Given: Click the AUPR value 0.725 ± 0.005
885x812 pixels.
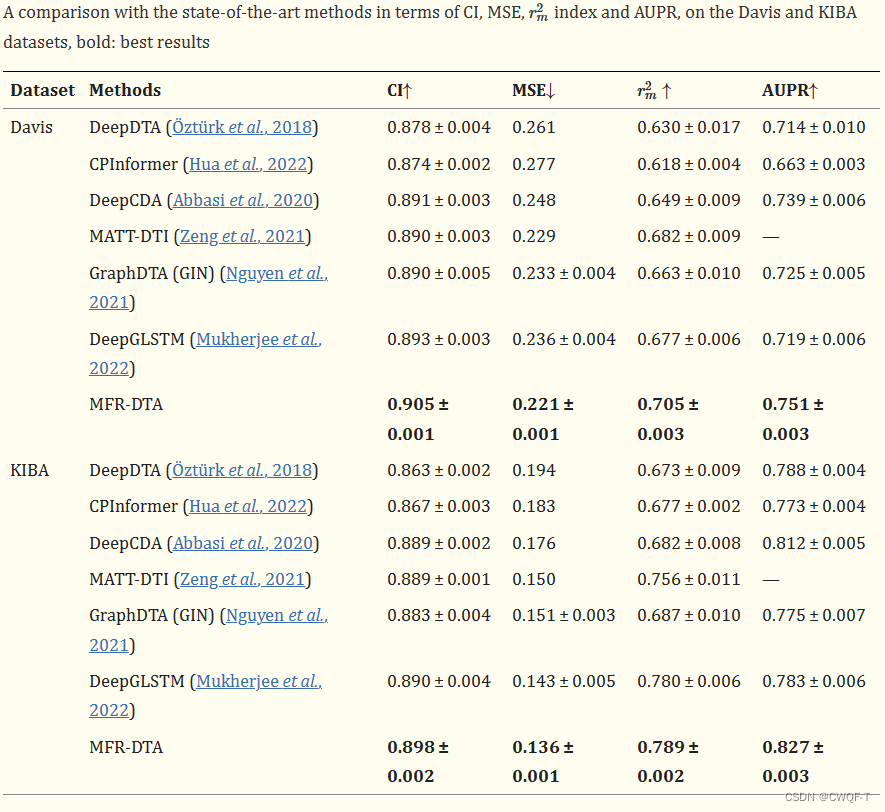Looking at the screenshot, I should (x=814, y=274).
